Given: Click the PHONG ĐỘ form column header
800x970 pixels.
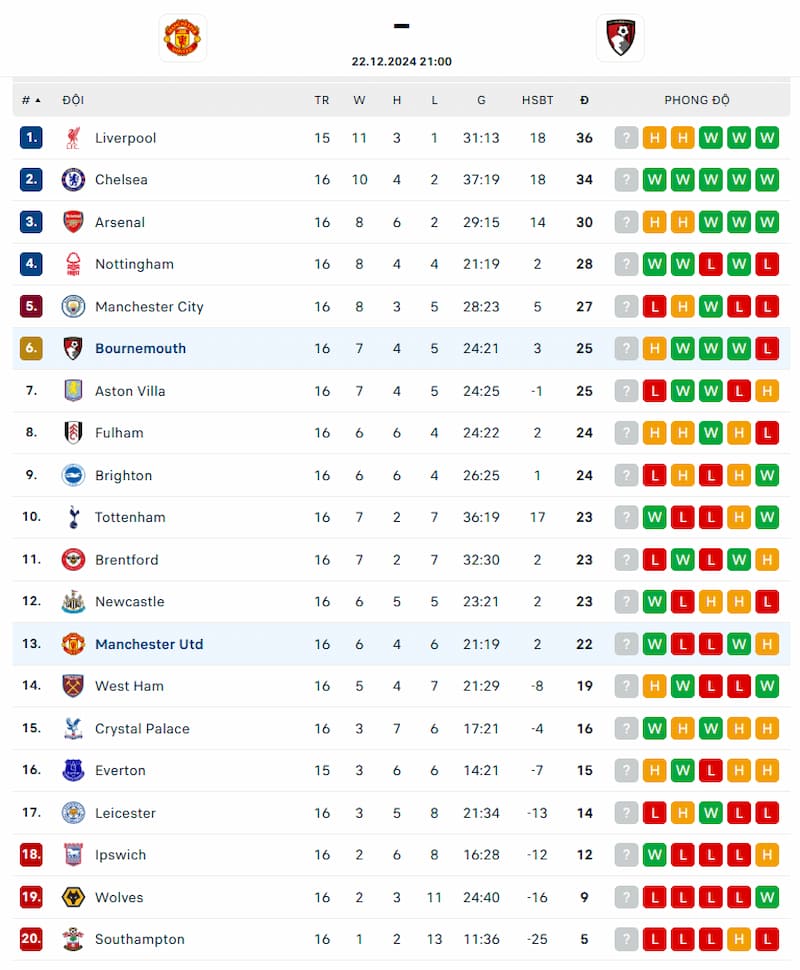Looking at the screenshot, I should (x=697, y=100).
